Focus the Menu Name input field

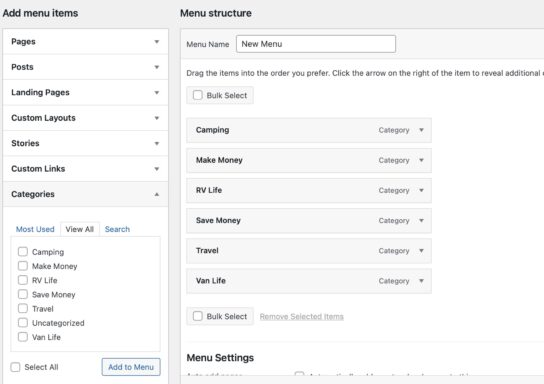point(316,44)
